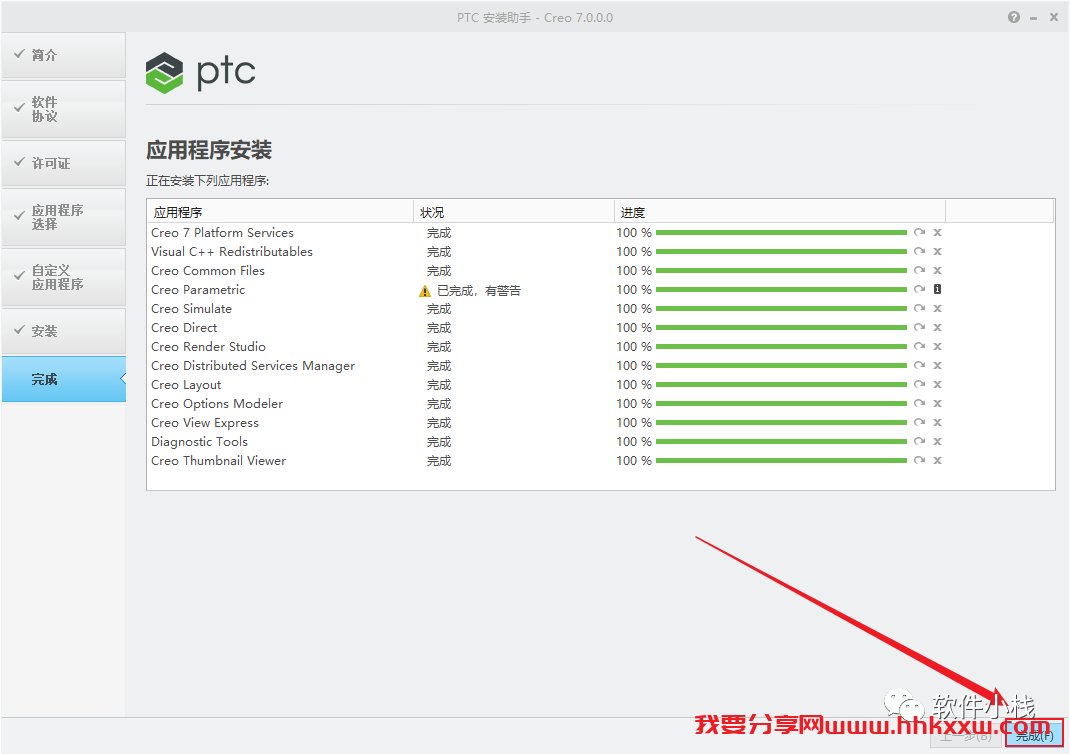
Task: Retry icon in Creo Render Studio row
Action: (919, 347)
